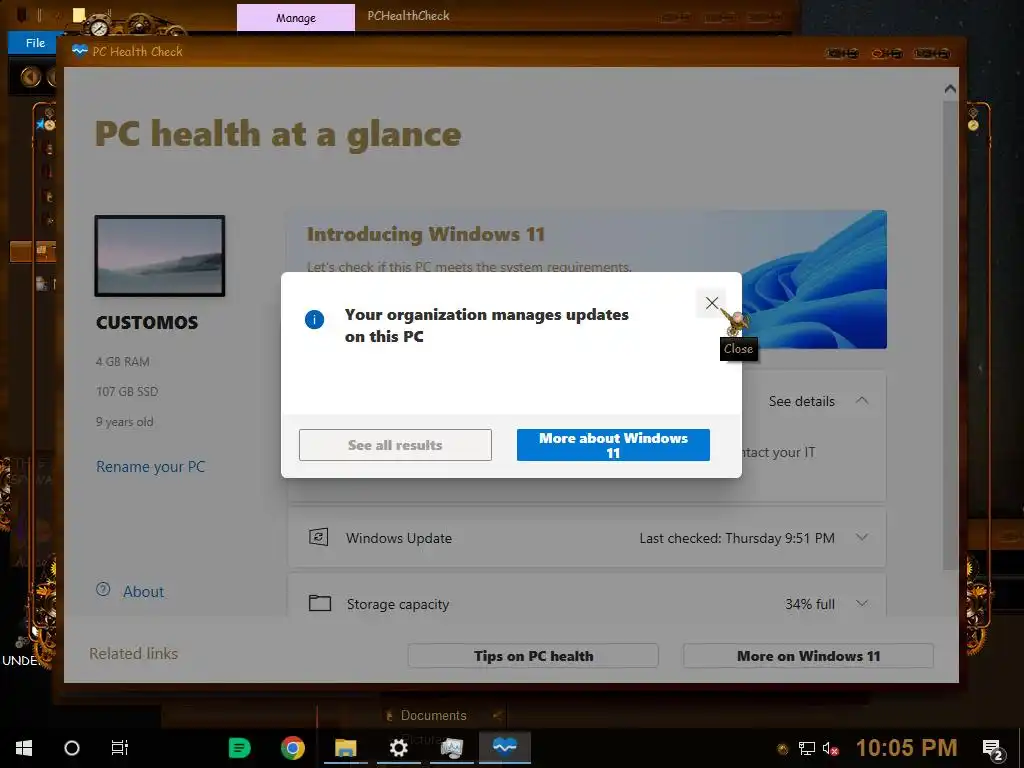1024x768 pixels.
Task: Click the Storage capacity folder icon
Action: (319, 603)
